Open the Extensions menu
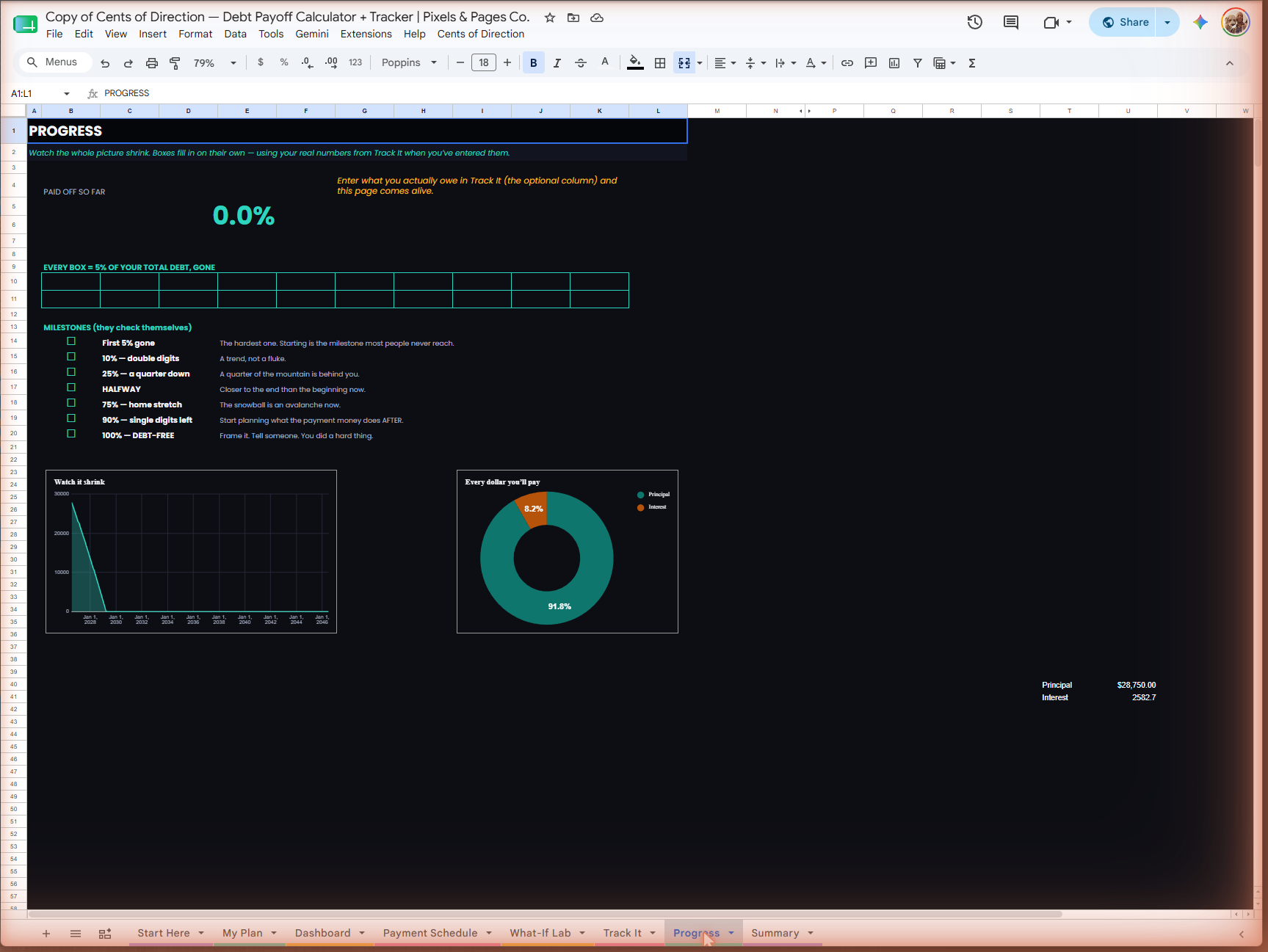 [366, 34]
